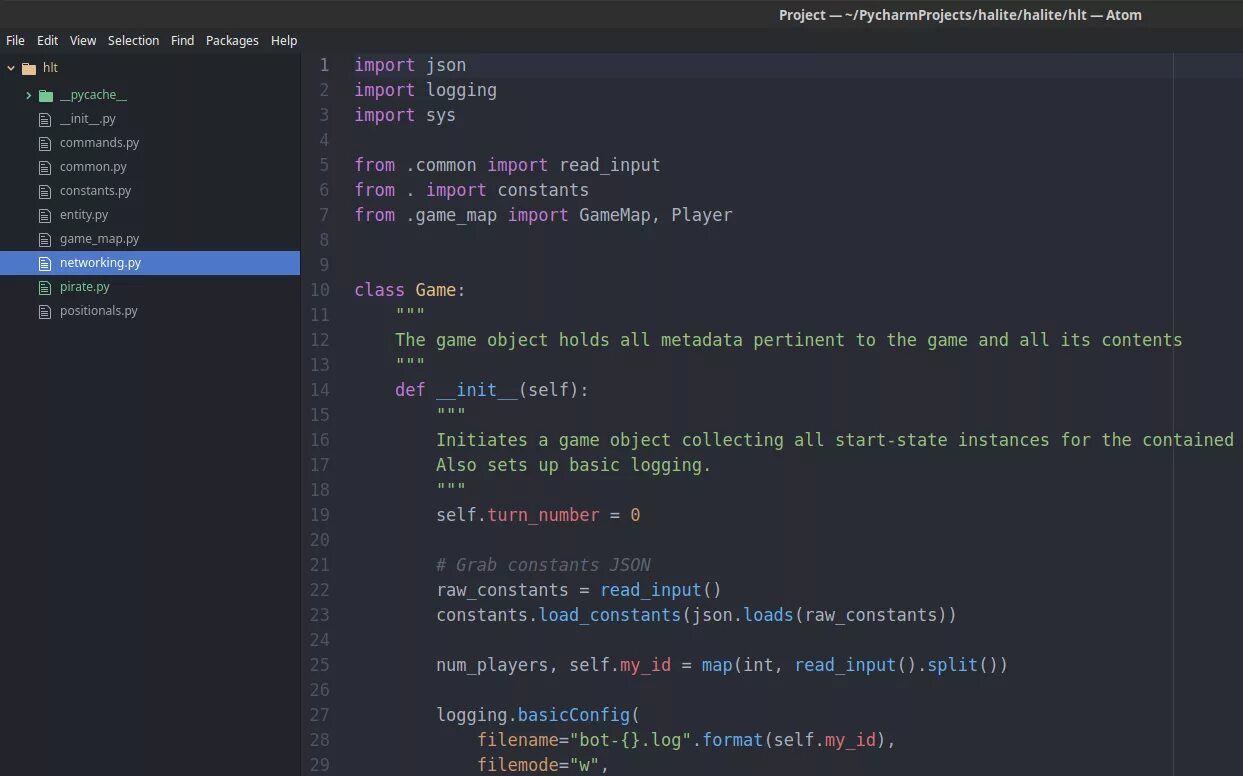Click the "bot-{}.log" string literal
The width and height of the screenshot is (1243, 776).
(630, 740)
